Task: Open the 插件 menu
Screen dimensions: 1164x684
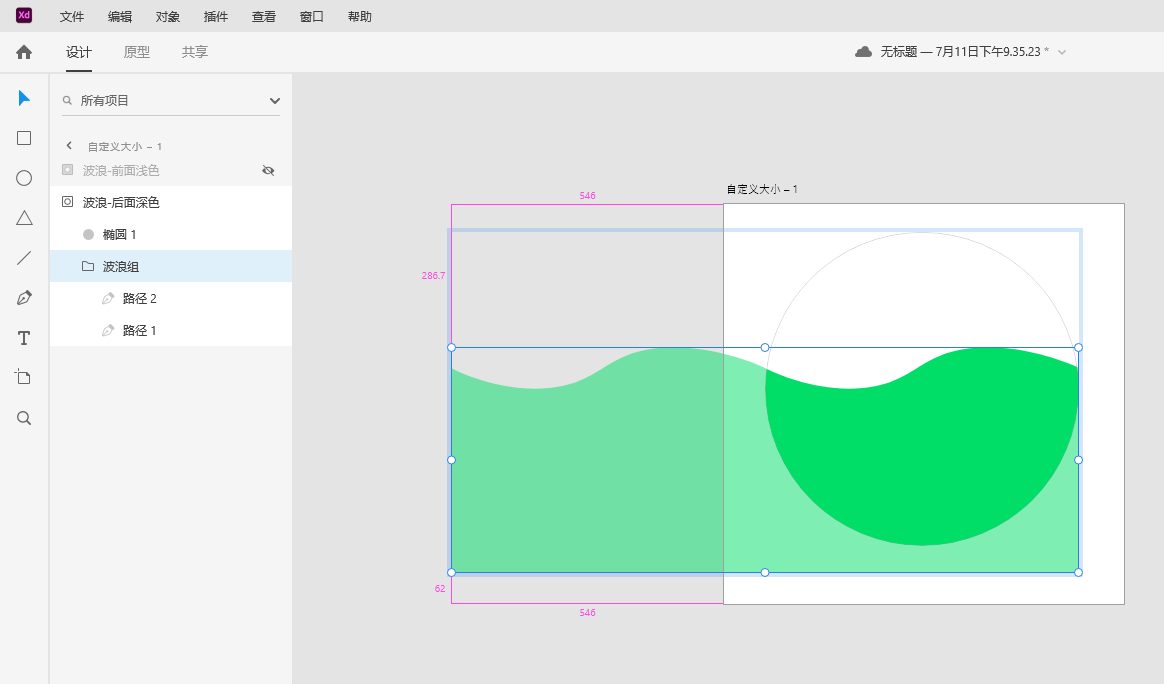Action: pyautogui.click(x=216, y=16)
